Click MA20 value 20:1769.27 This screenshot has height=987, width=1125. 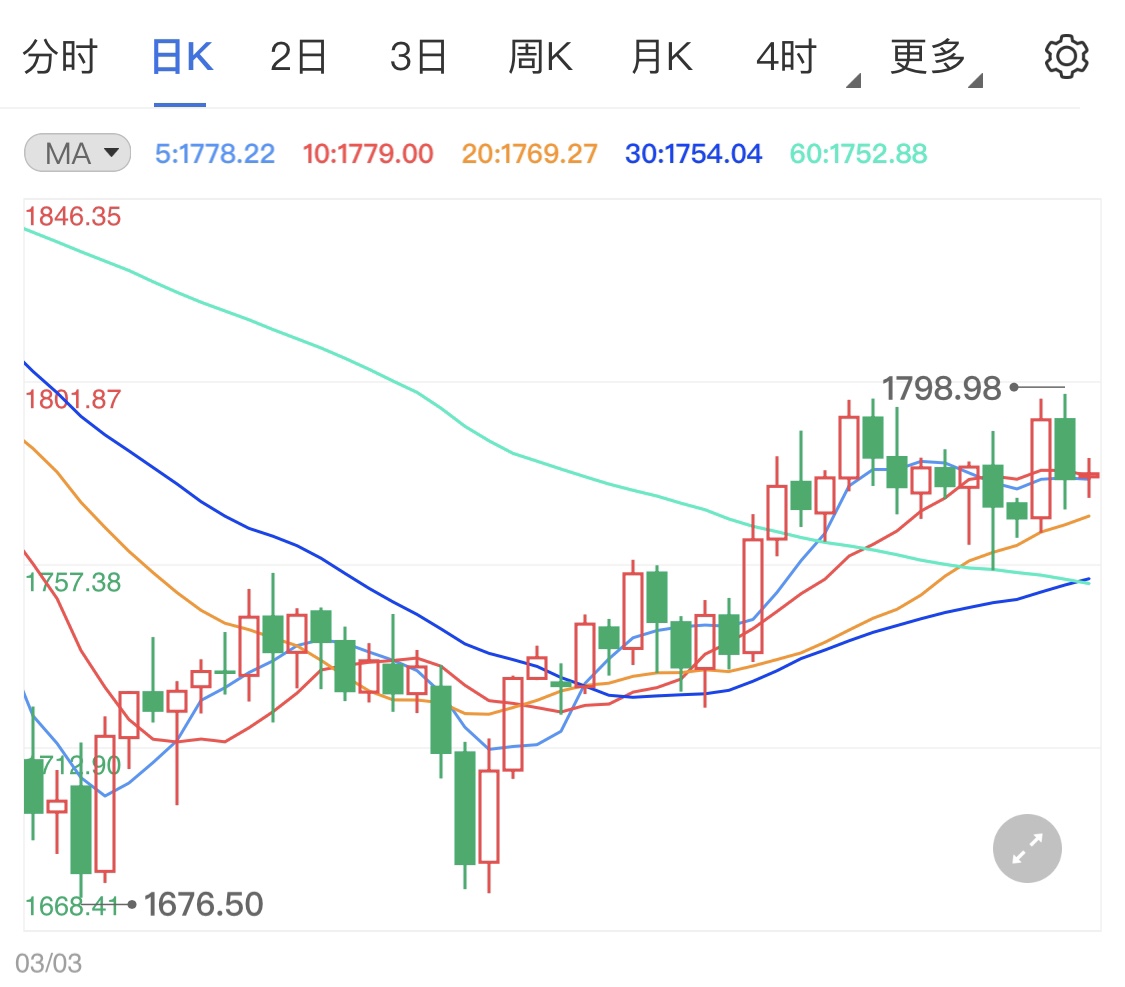529,154
